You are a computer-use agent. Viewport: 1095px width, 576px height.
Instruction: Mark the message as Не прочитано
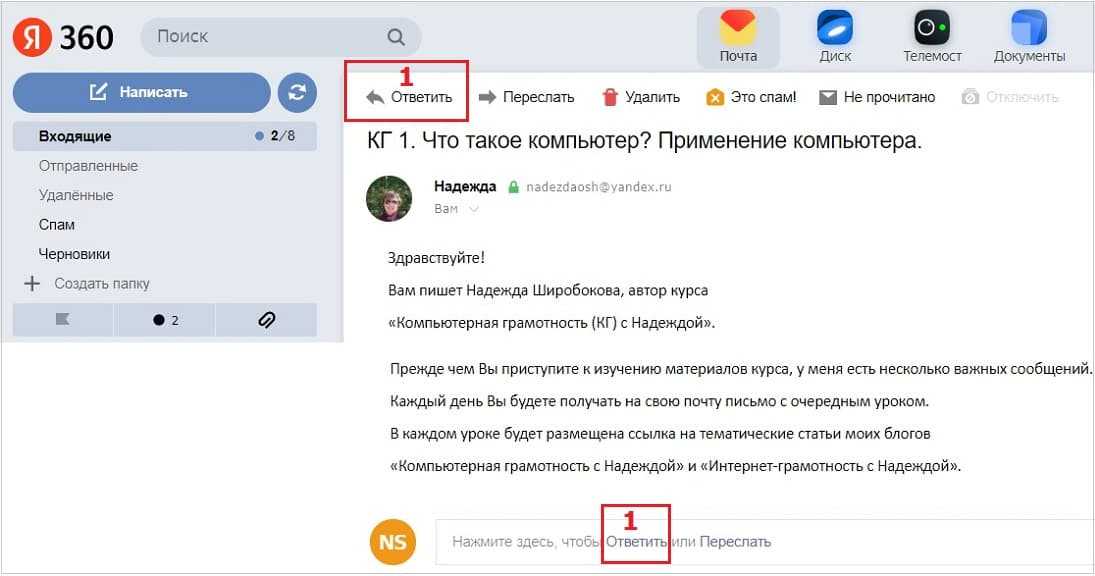click(876, 97)
